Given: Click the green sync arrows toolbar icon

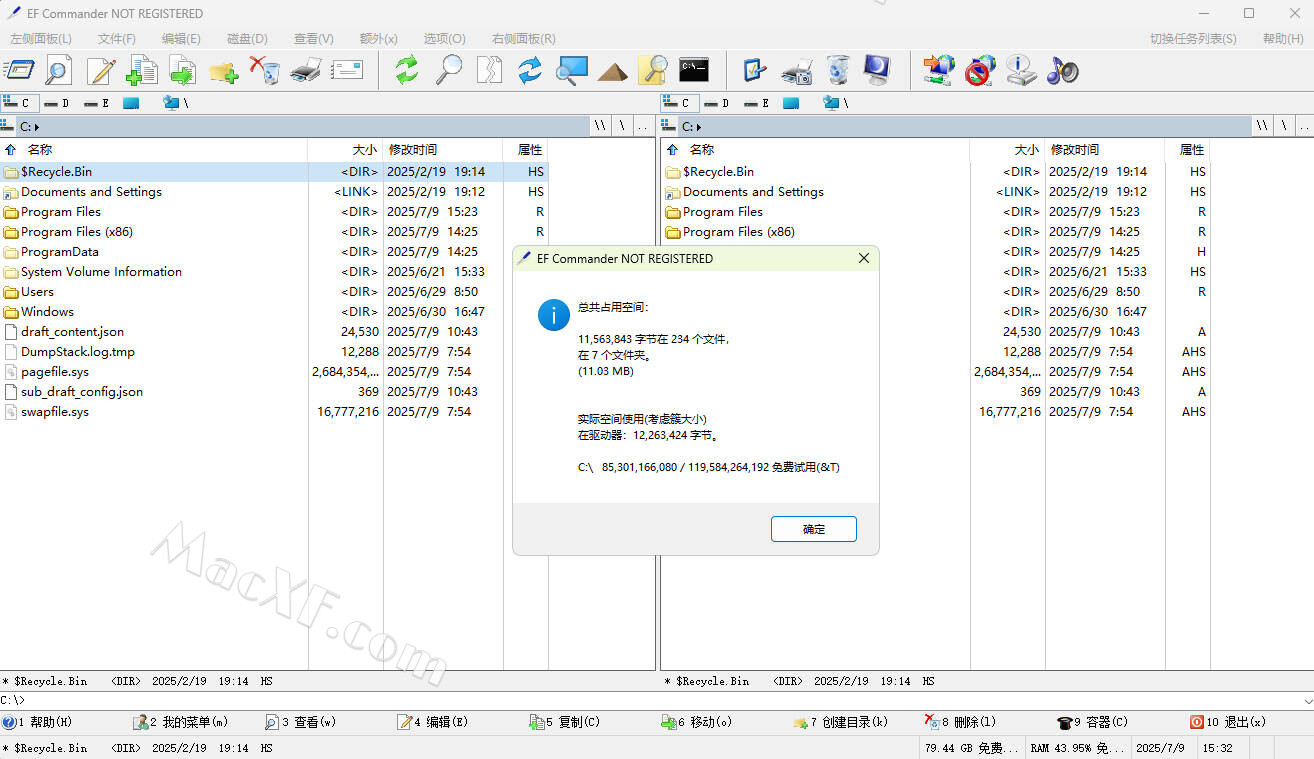Looking at the screenshot, I should pos(406,70).
